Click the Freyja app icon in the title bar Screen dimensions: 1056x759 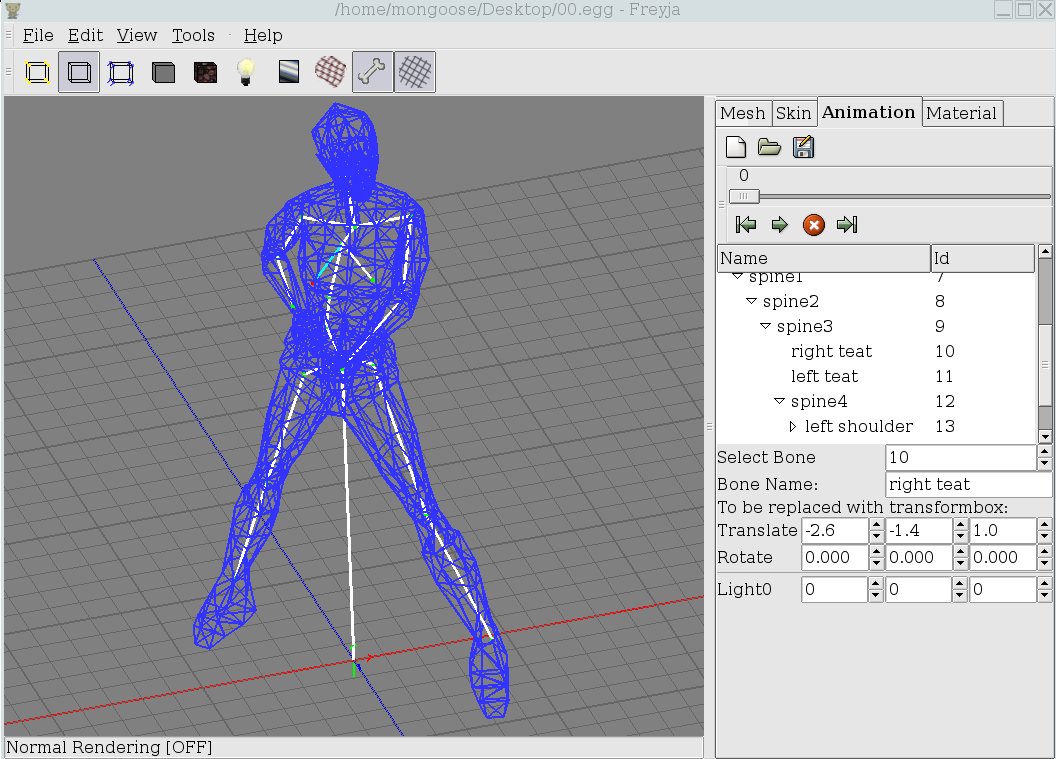pos(12,9)
